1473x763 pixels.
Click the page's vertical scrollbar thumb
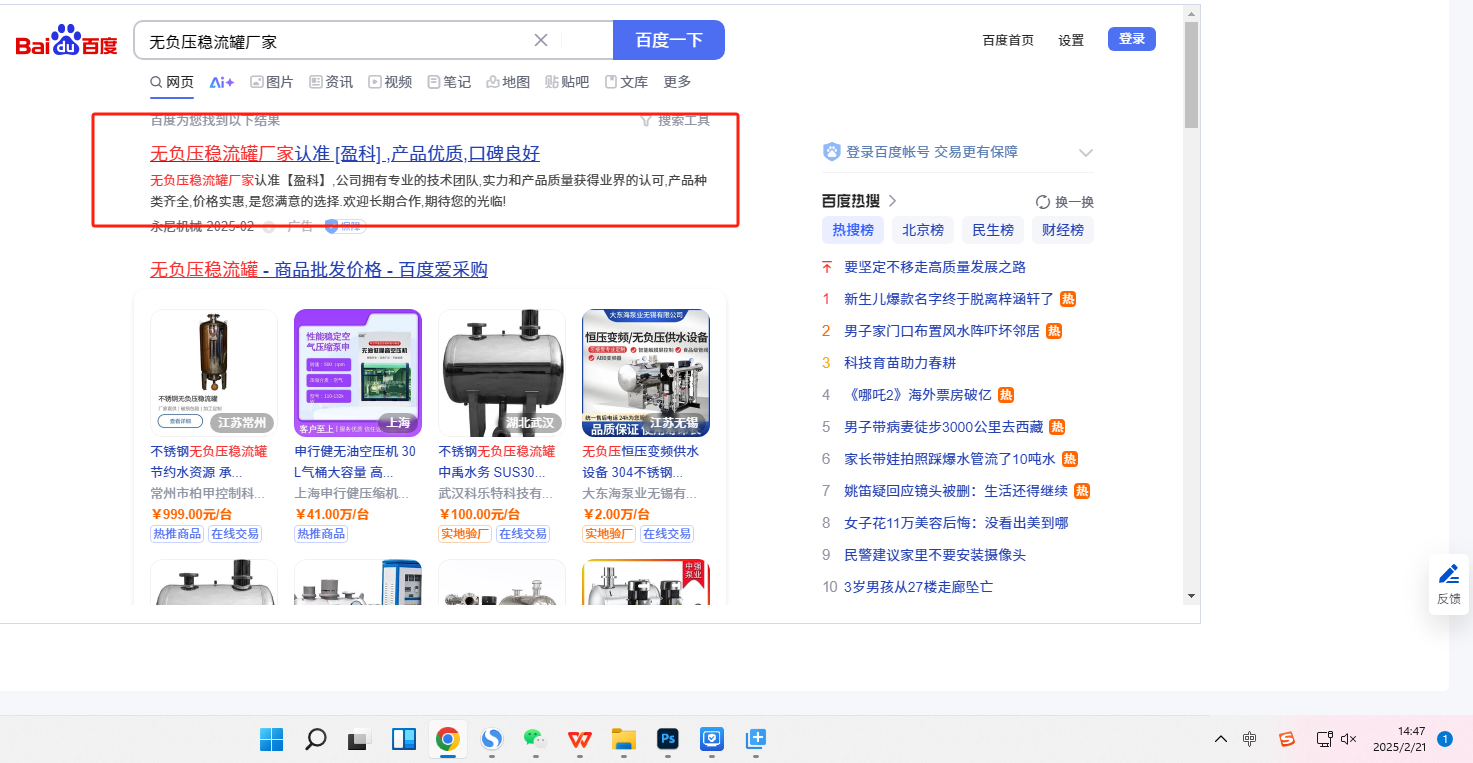tap(1191, 75)
